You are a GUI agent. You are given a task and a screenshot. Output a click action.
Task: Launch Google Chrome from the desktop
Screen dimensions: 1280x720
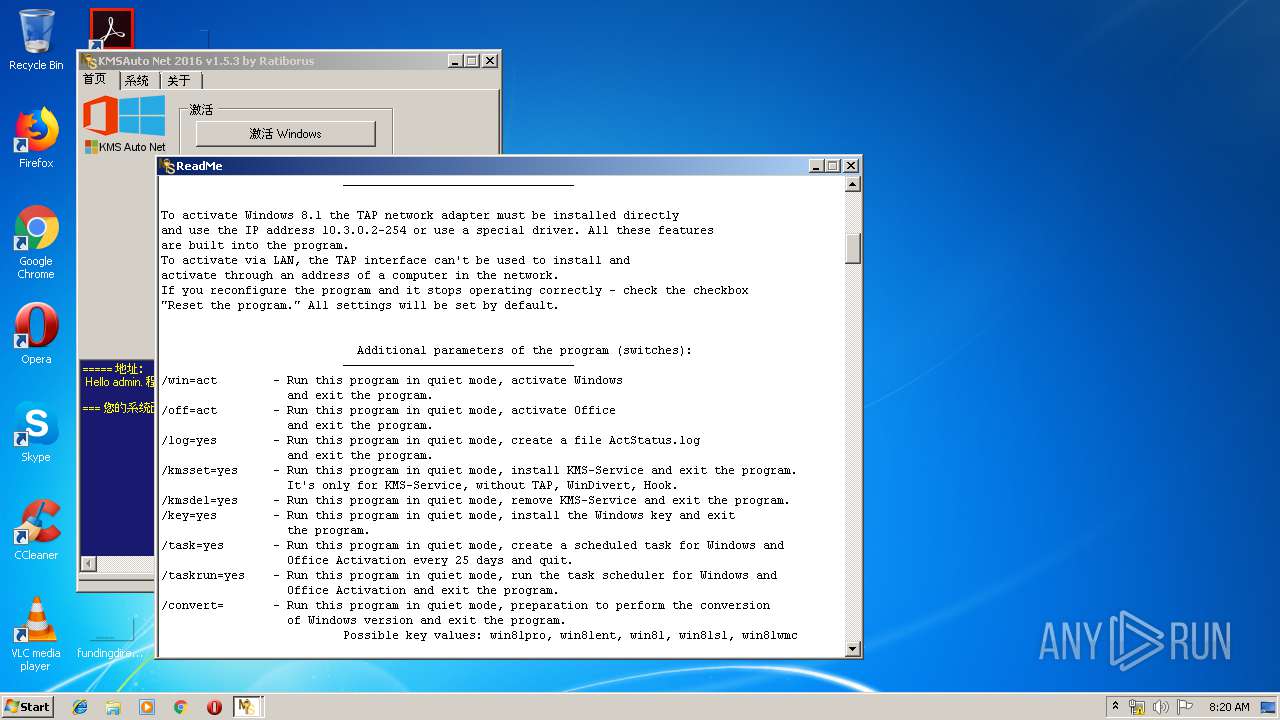pyautogui.click(x=36, y=242)
